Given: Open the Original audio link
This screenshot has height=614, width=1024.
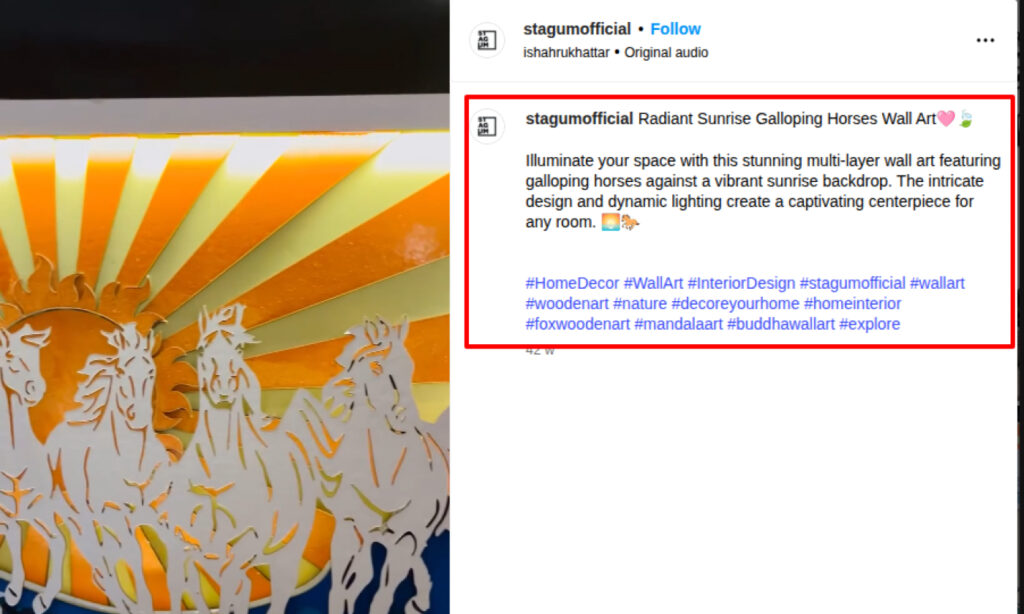Looking at the screenshot, I should pos(666,52).
